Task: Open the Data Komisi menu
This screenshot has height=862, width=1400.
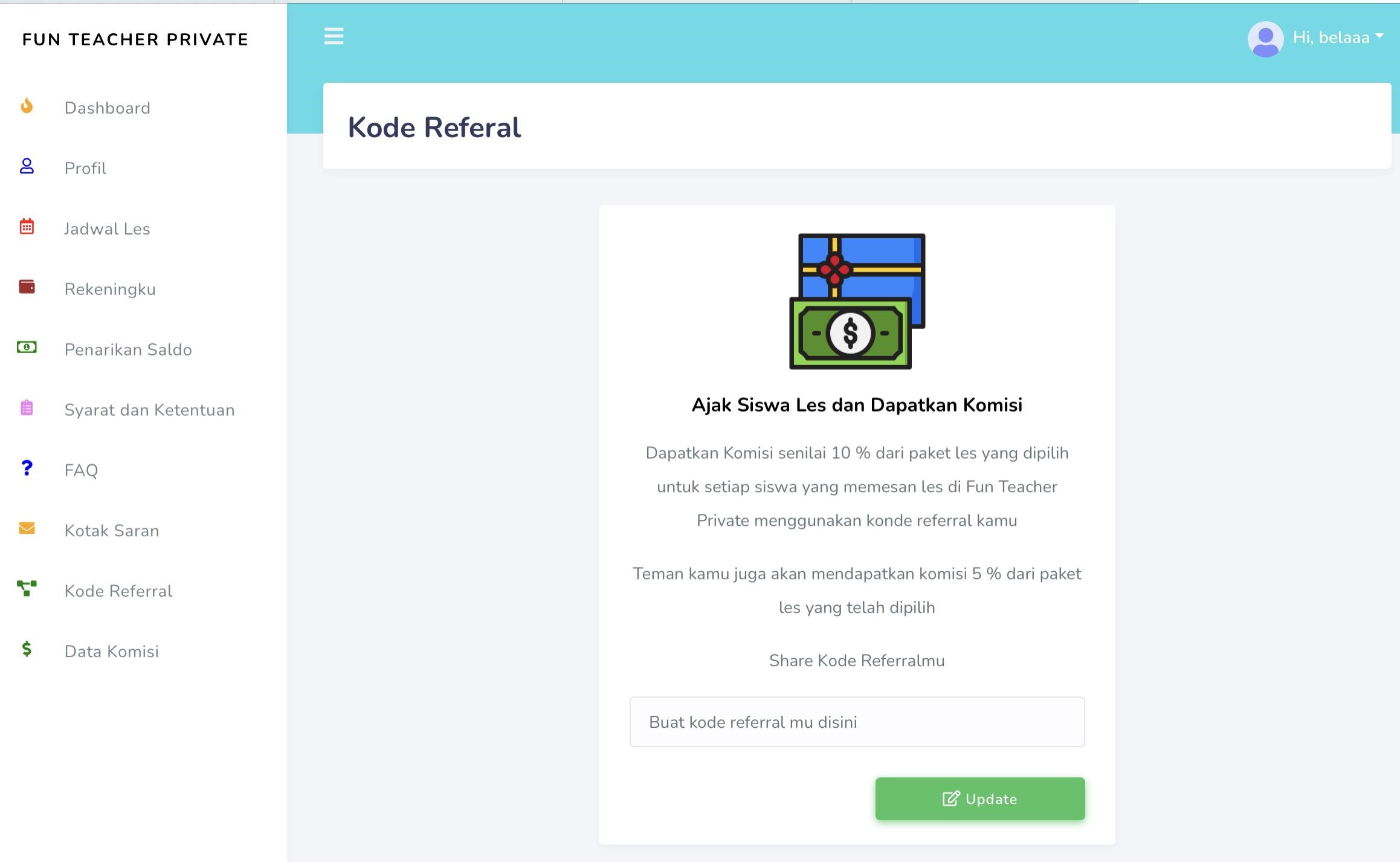Action: point(112,651)
